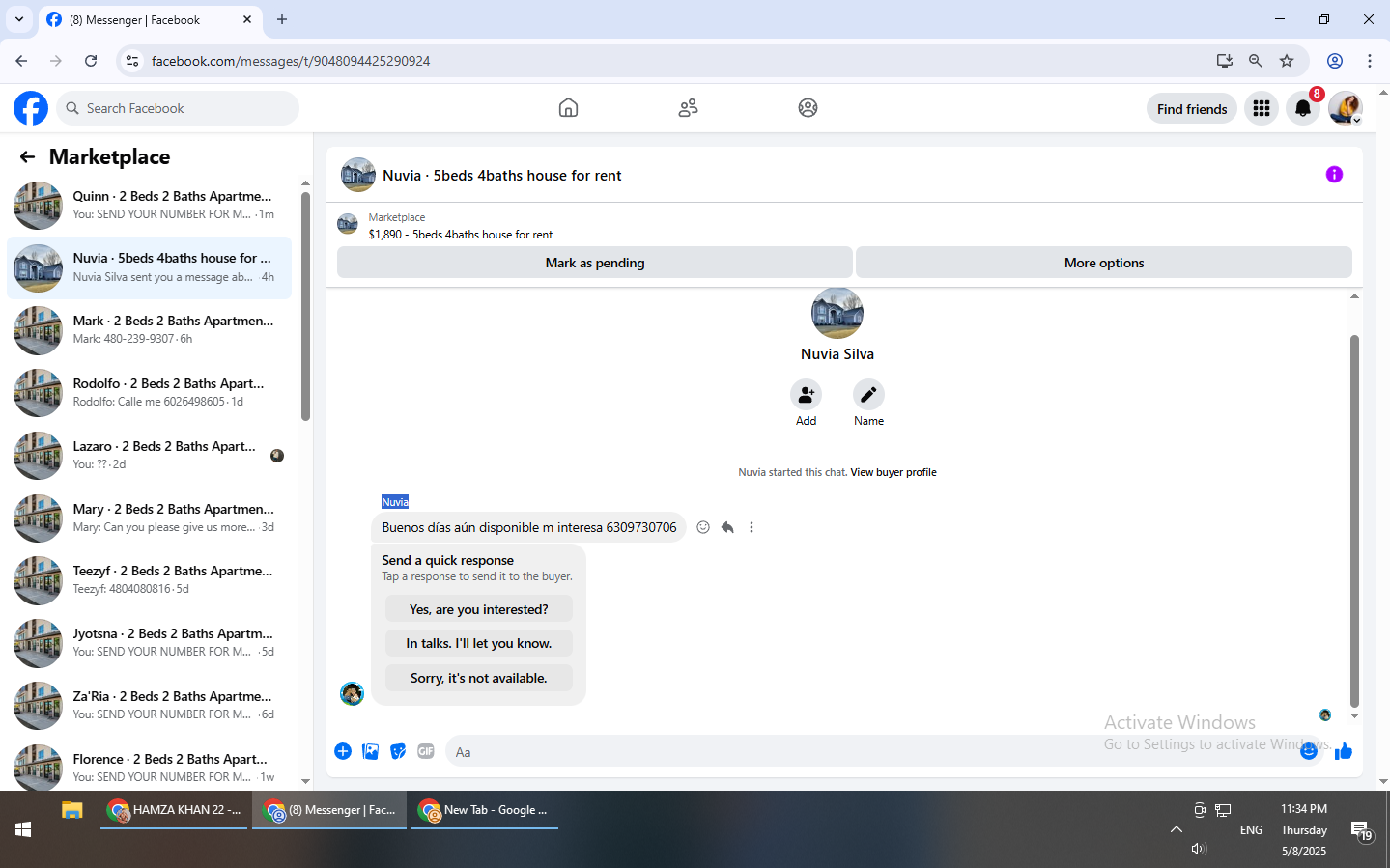
Task: Open File Explorer from taskbar
Action: point(72,810)
